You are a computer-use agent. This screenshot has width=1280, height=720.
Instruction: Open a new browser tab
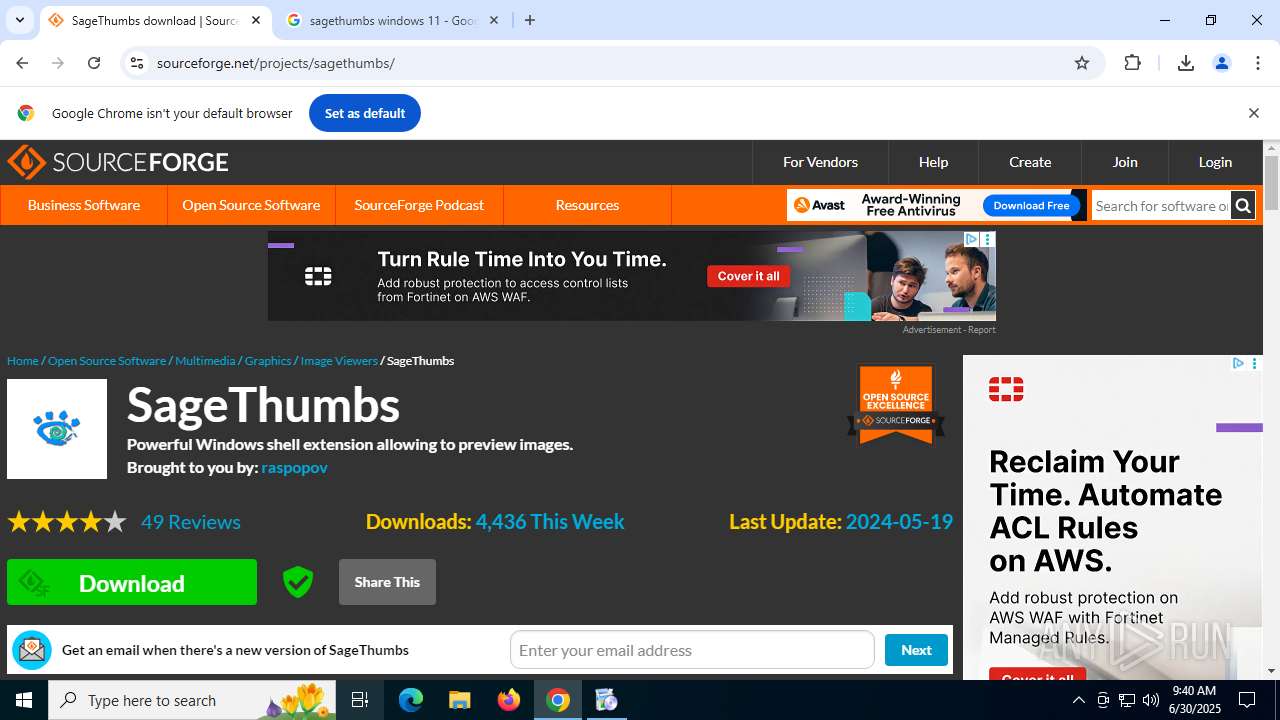tap(530, 20)
